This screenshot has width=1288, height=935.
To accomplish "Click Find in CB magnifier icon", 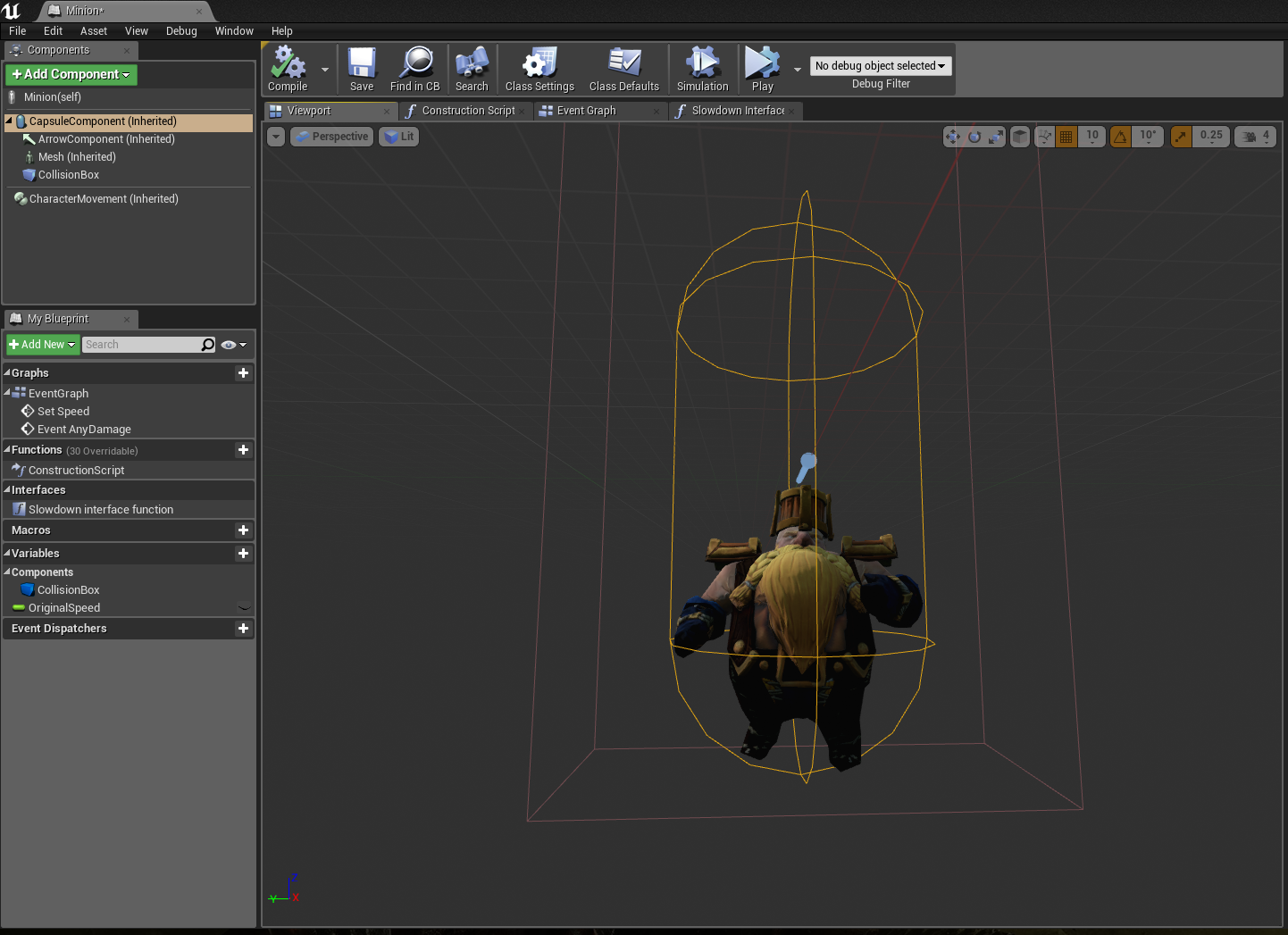I will pyautogui.click(x=415, y=64).
